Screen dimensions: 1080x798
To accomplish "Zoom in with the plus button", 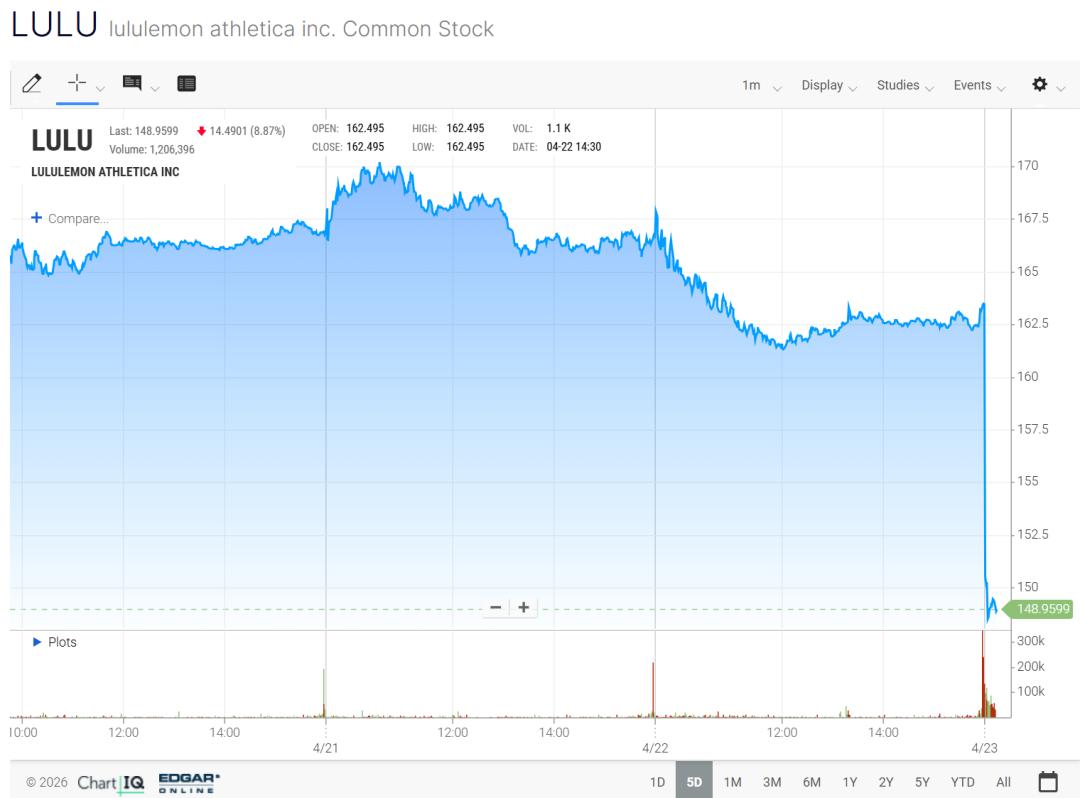I will [523, 608].
